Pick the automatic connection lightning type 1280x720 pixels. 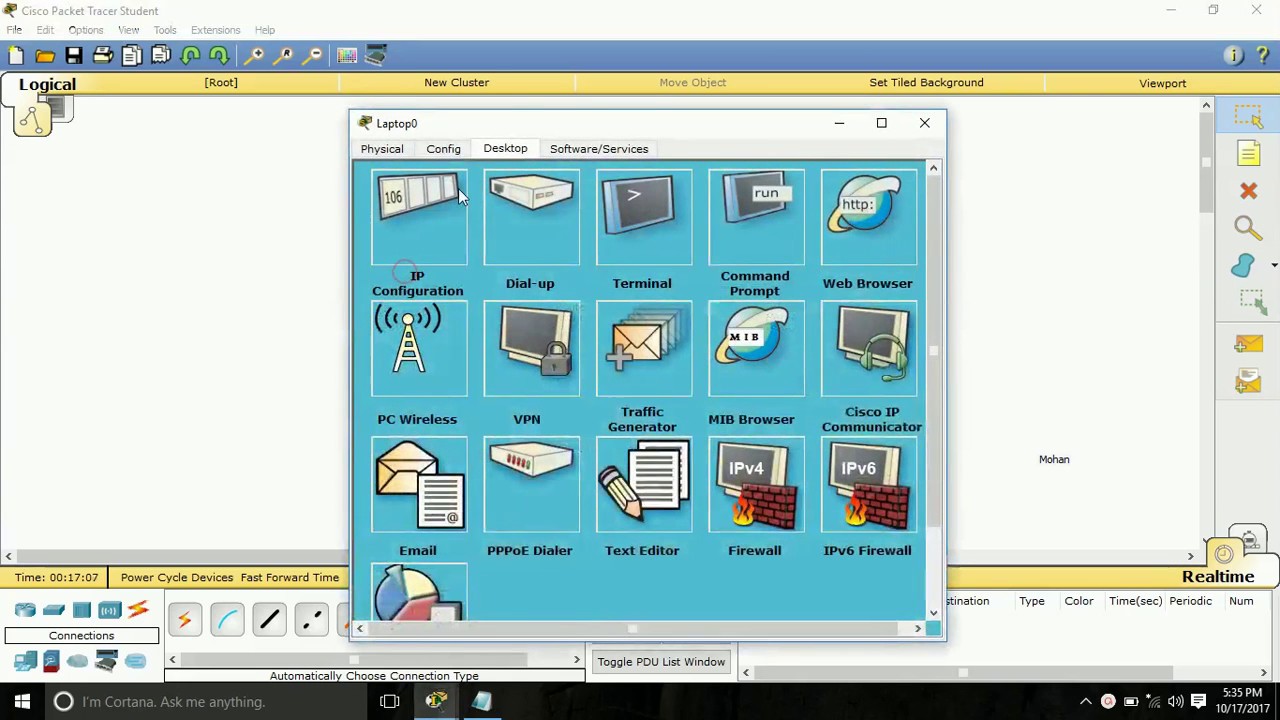tap(184, 621)
